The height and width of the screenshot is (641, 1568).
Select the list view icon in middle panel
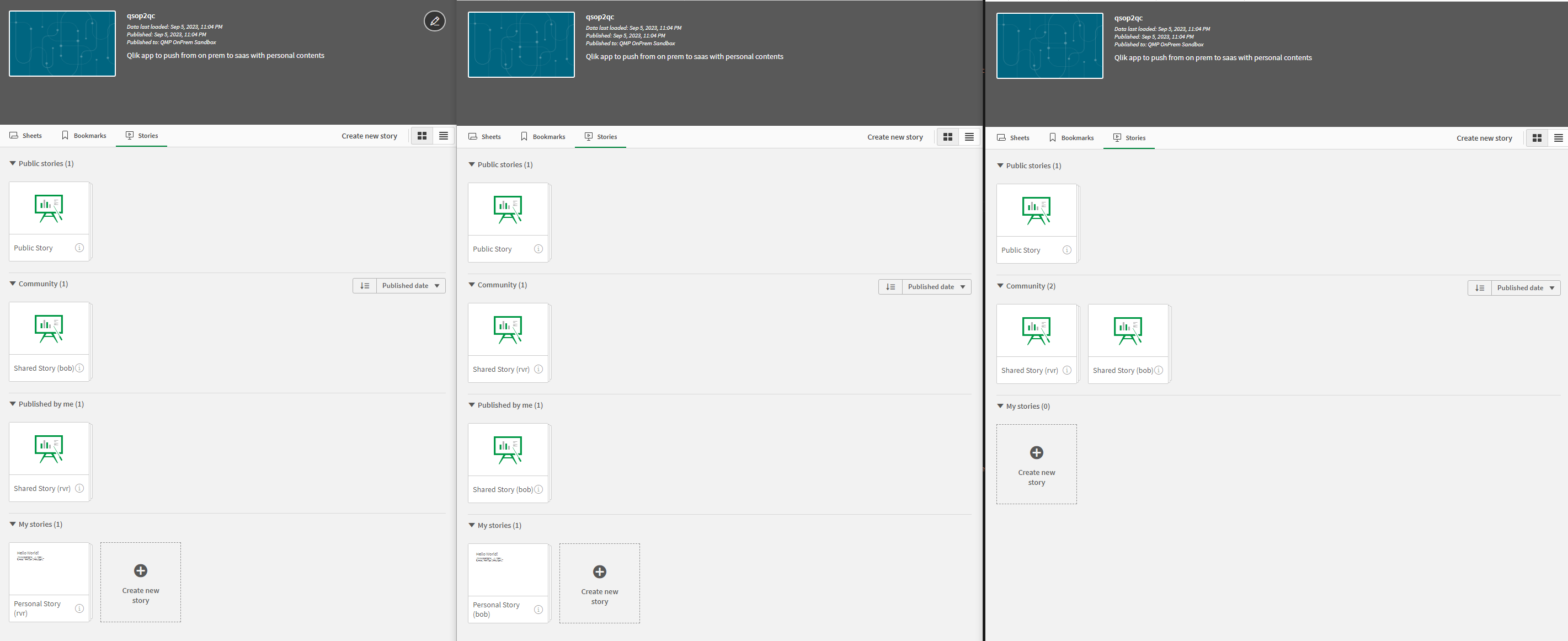(x=969, y=137)
